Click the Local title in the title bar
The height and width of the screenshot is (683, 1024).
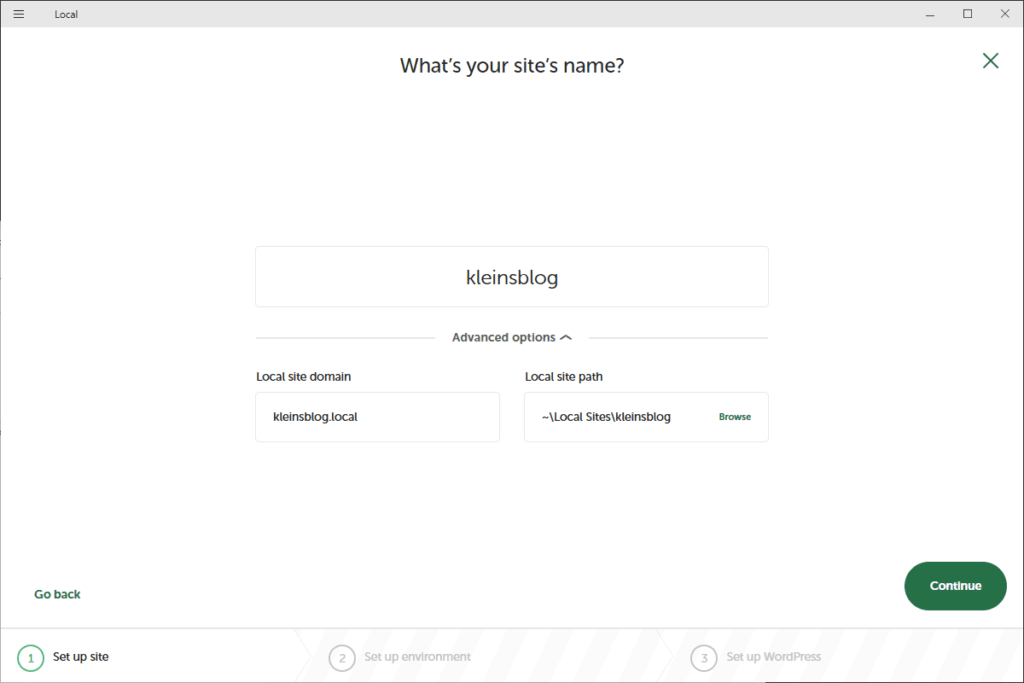pos(66,15)
